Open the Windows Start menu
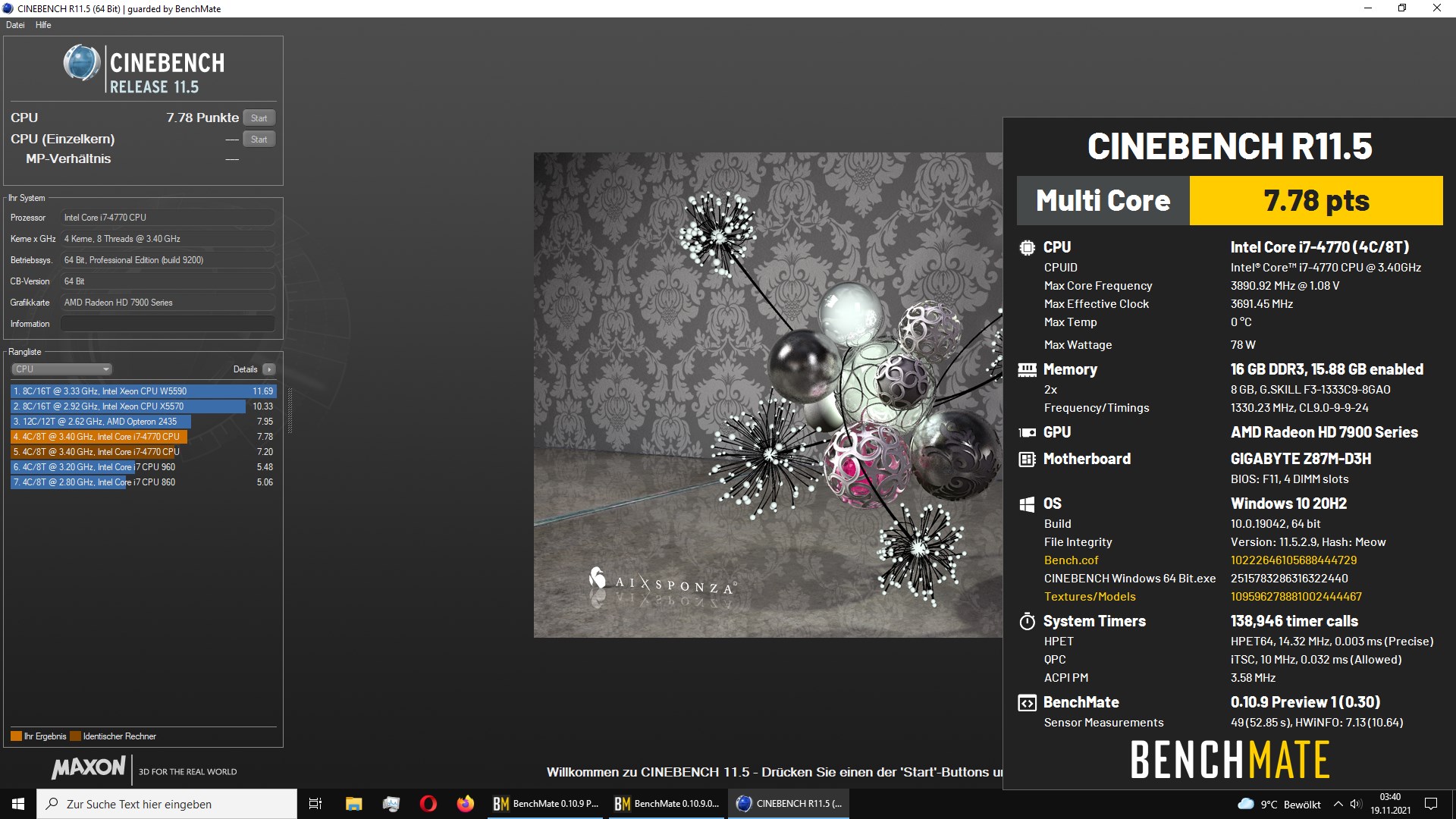 pyautogui.click(x=18, y=804)
